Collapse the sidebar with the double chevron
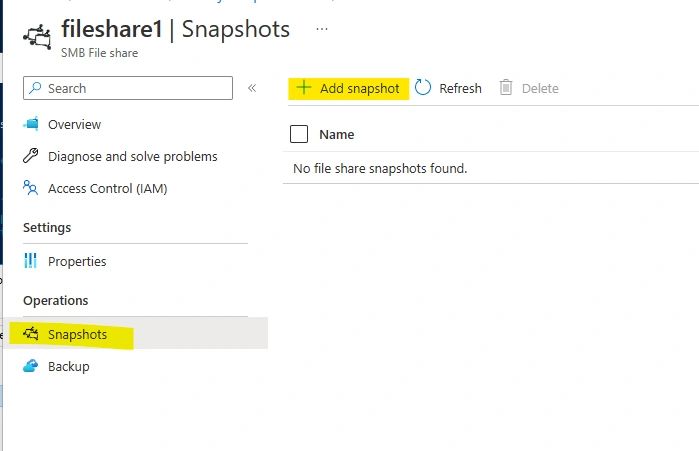This screenshot has height=451, width=699. tap(252, 88)
